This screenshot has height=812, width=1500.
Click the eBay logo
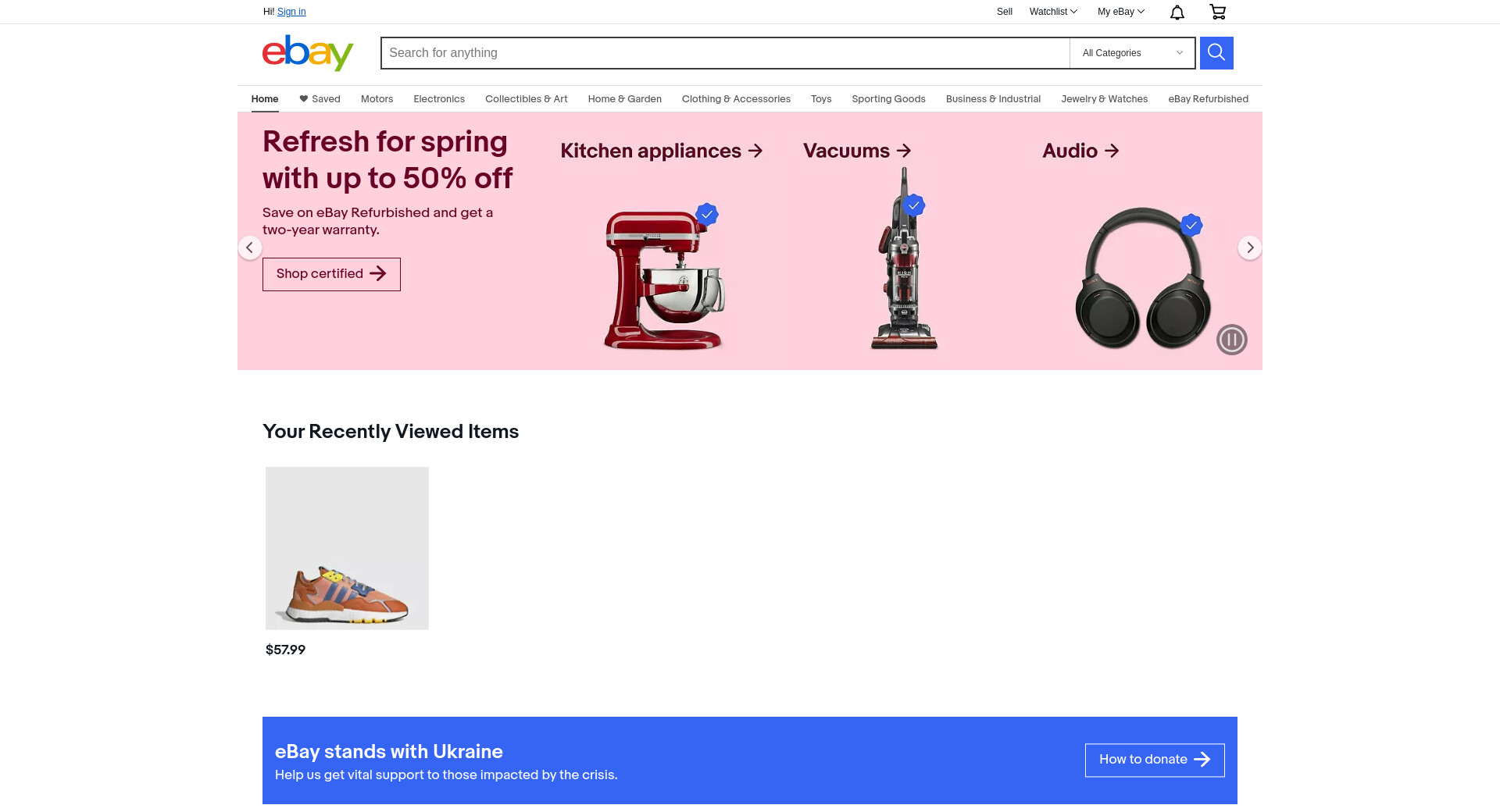click(x=308, y=53)
